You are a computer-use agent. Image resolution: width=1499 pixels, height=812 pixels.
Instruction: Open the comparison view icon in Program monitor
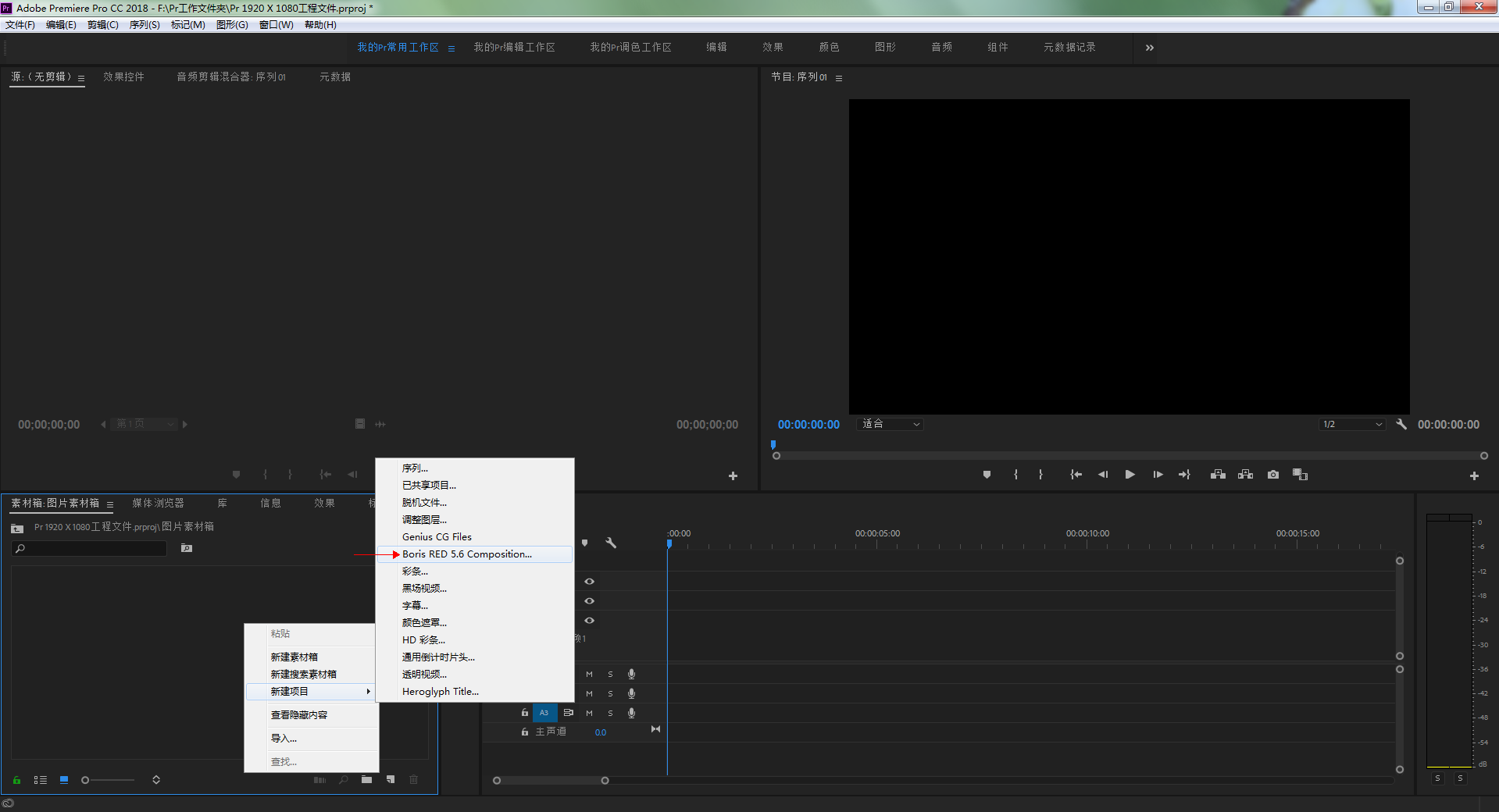point(1300,475)
